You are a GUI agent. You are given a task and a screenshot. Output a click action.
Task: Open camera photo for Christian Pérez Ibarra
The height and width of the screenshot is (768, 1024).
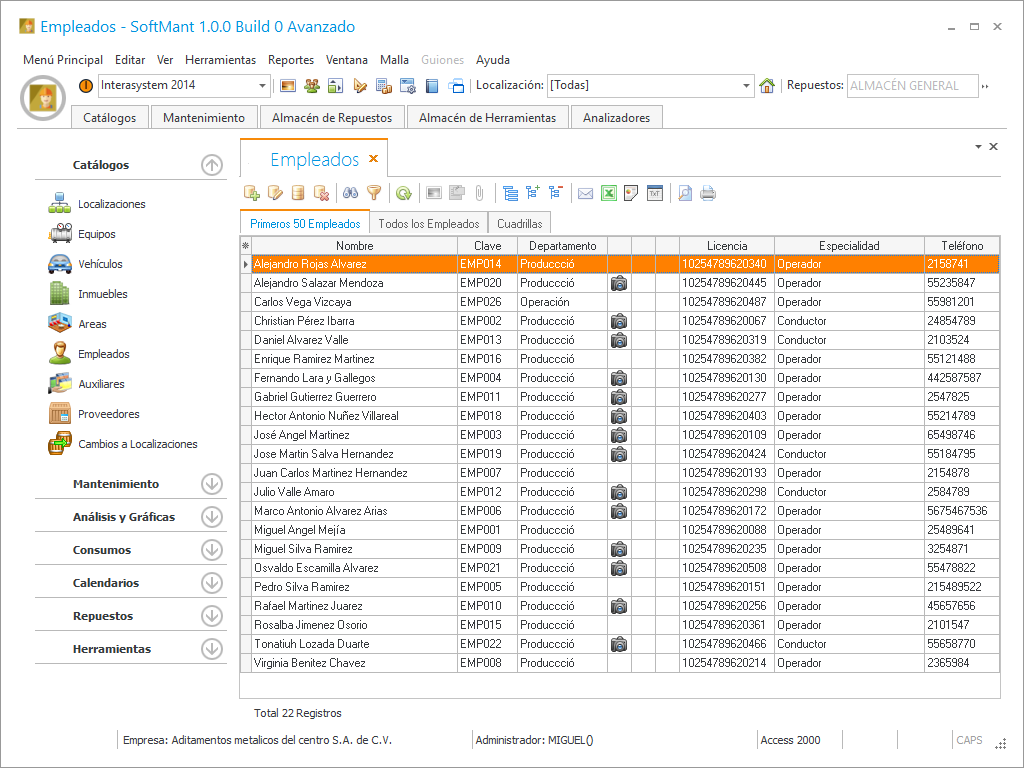pyautogui.click(x=619, y=321)
